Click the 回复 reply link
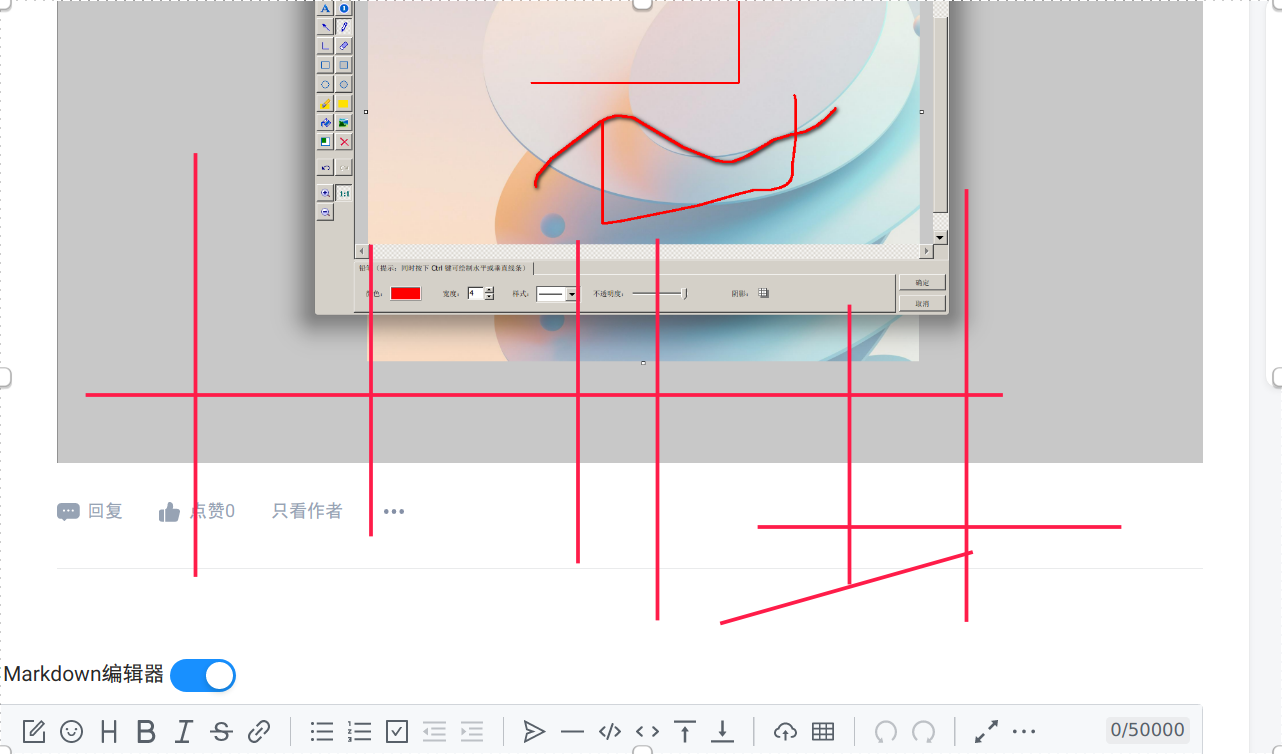Screen dimensions: 1282x754 tap(105, 512)
